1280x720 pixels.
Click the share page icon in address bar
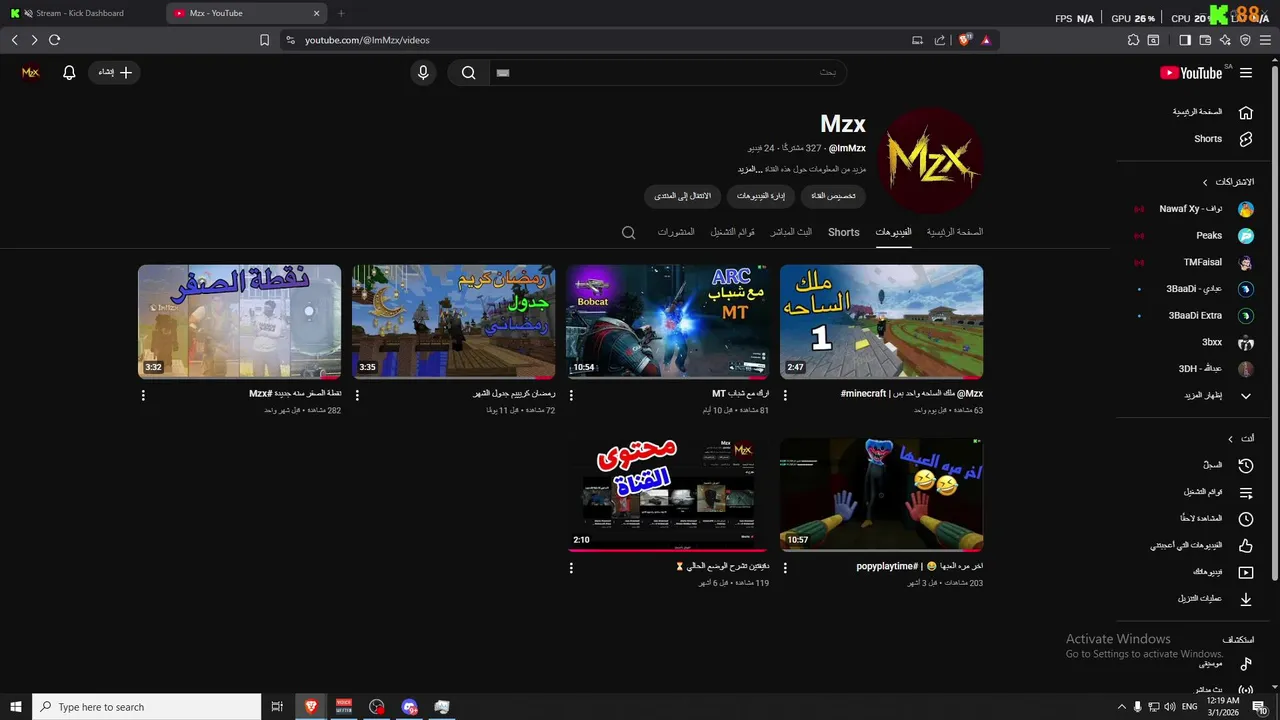[940, 40]
